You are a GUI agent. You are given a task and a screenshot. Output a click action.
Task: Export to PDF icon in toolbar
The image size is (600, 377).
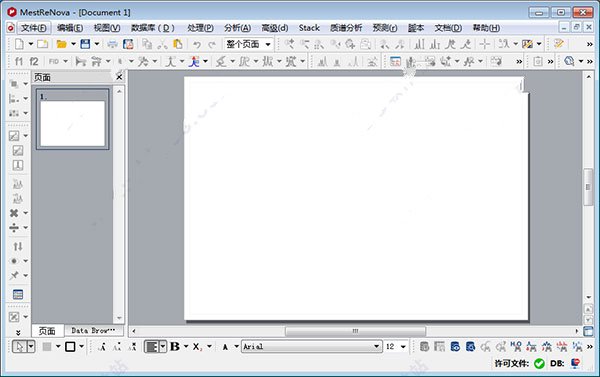pos(128,44)
